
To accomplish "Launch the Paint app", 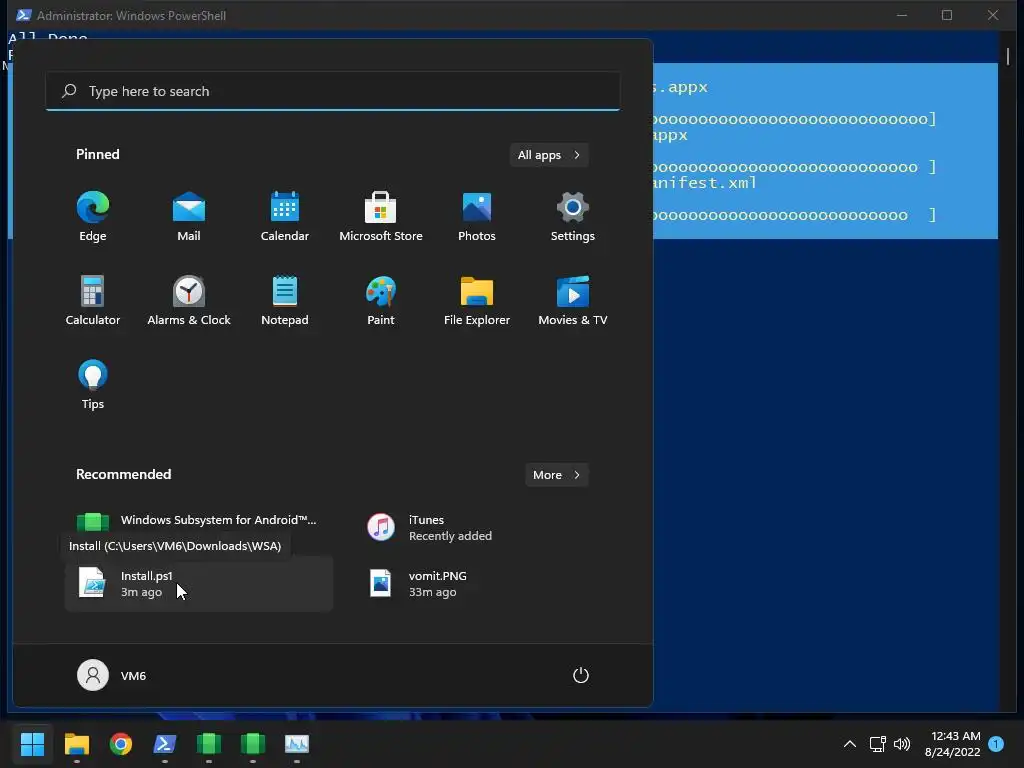I will (381, 301).
